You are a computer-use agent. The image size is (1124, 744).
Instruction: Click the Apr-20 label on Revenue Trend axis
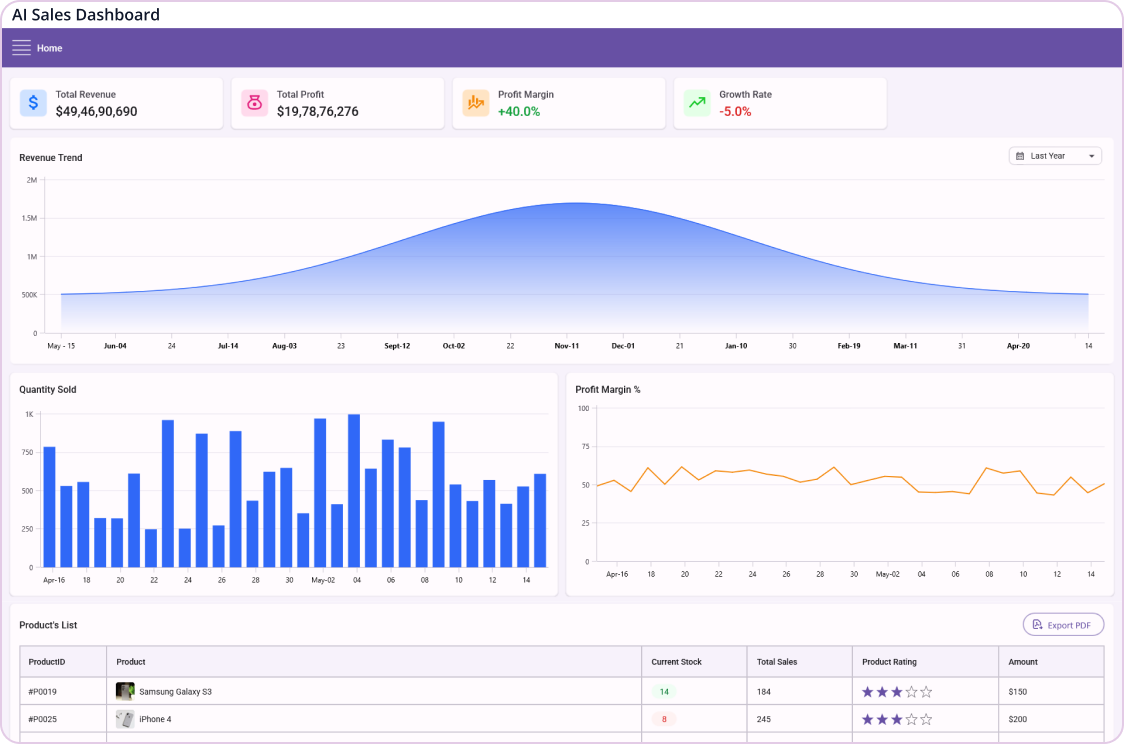pyautogui.click(x=1018, y=345)
